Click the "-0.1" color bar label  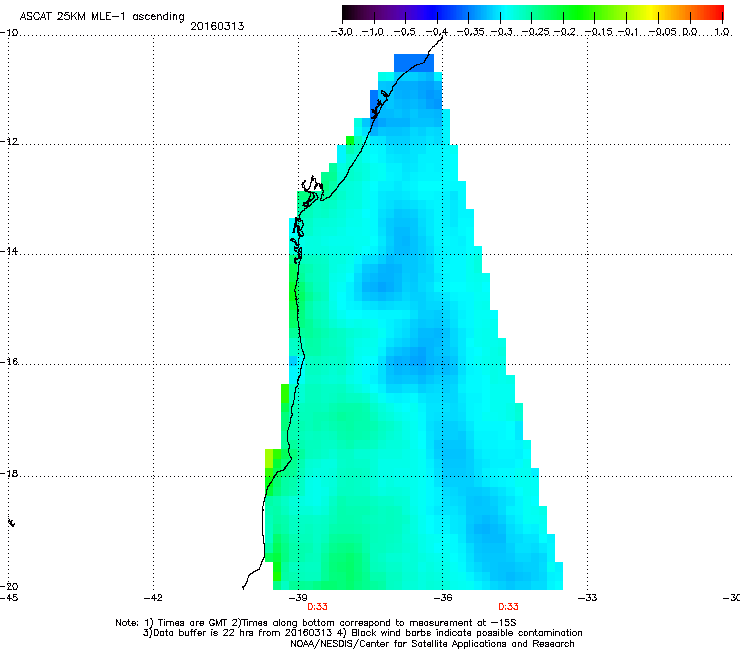tap(628, 32)
